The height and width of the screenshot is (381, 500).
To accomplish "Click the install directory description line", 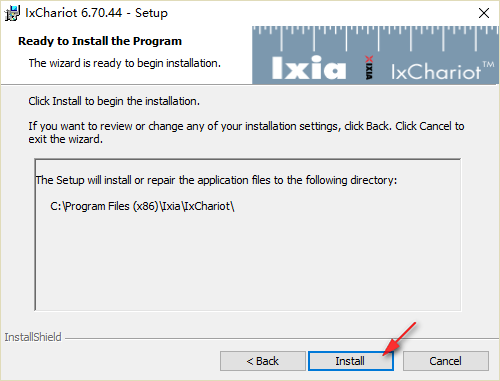I will click(216, 180).
